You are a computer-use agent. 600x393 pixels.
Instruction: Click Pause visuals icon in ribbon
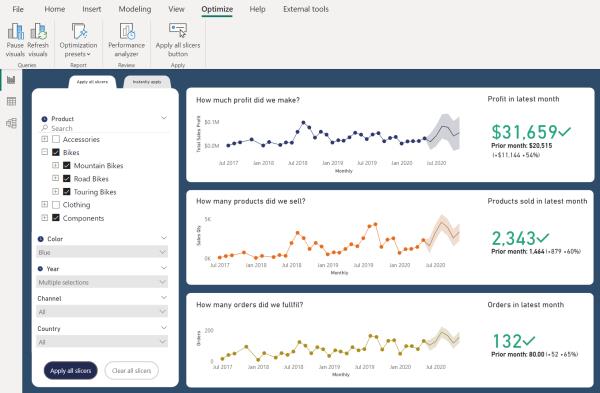15,31
